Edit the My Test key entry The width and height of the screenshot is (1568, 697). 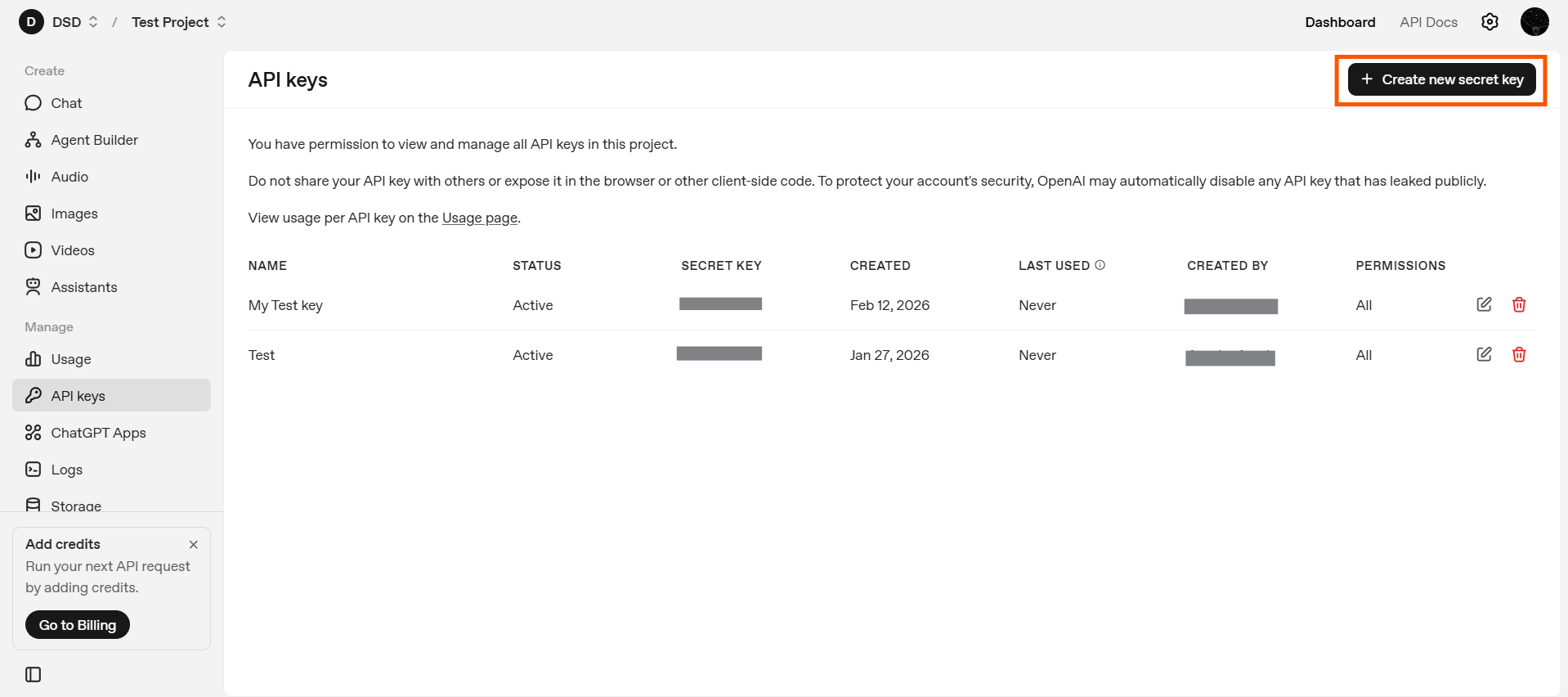[x=1484, y=304]
